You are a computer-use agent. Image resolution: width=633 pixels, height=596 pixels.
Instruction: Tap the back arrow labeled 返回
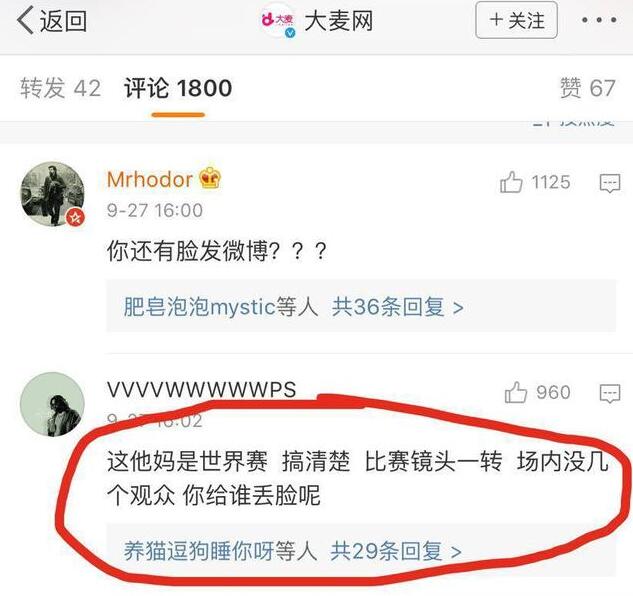[x=52, y=21]
